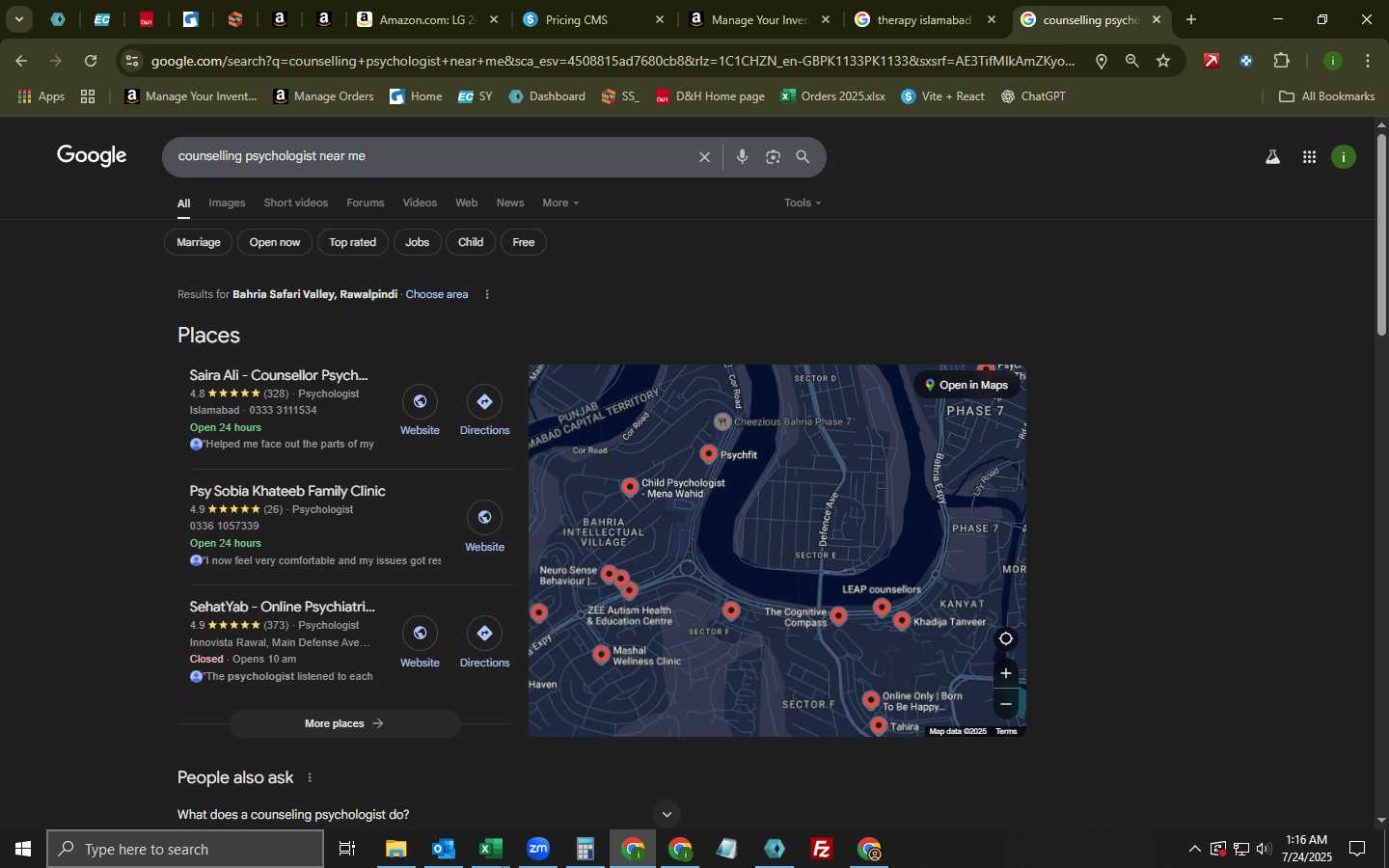Select the Mashal Wellness Clinic map pin

click(x=601, y=655)
